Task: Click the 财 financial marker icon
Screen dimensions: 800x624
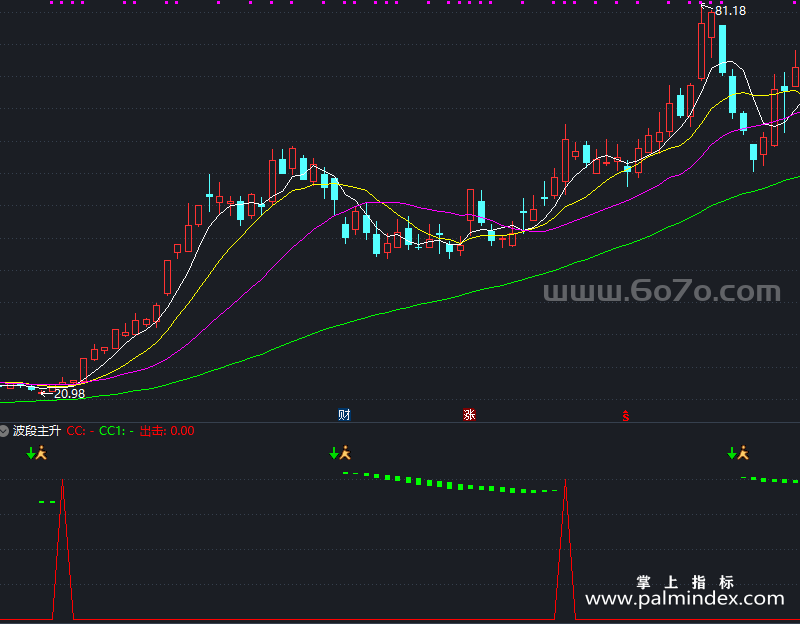Action: [344, 415]
